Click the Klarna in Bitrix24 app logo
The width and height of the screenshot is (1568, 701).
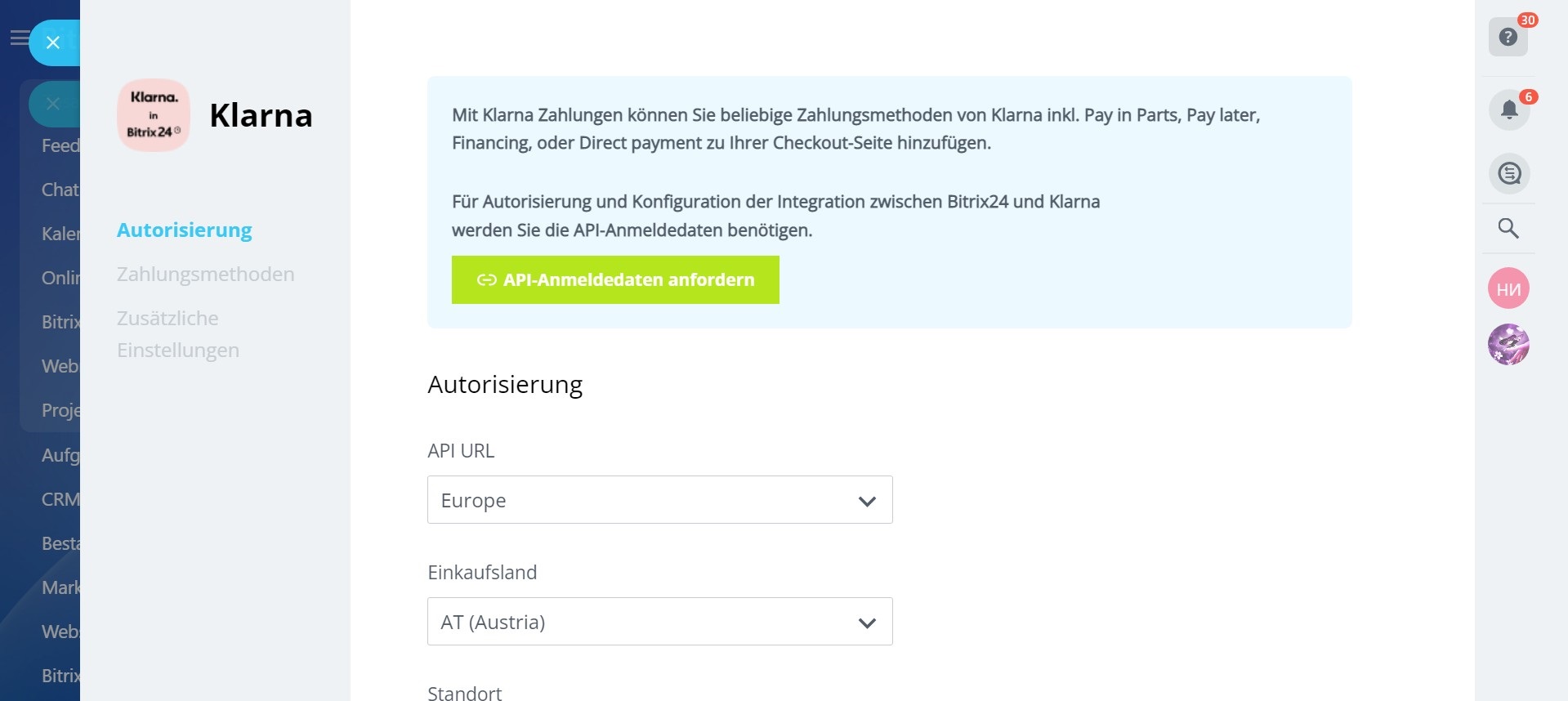coord(154,115)
